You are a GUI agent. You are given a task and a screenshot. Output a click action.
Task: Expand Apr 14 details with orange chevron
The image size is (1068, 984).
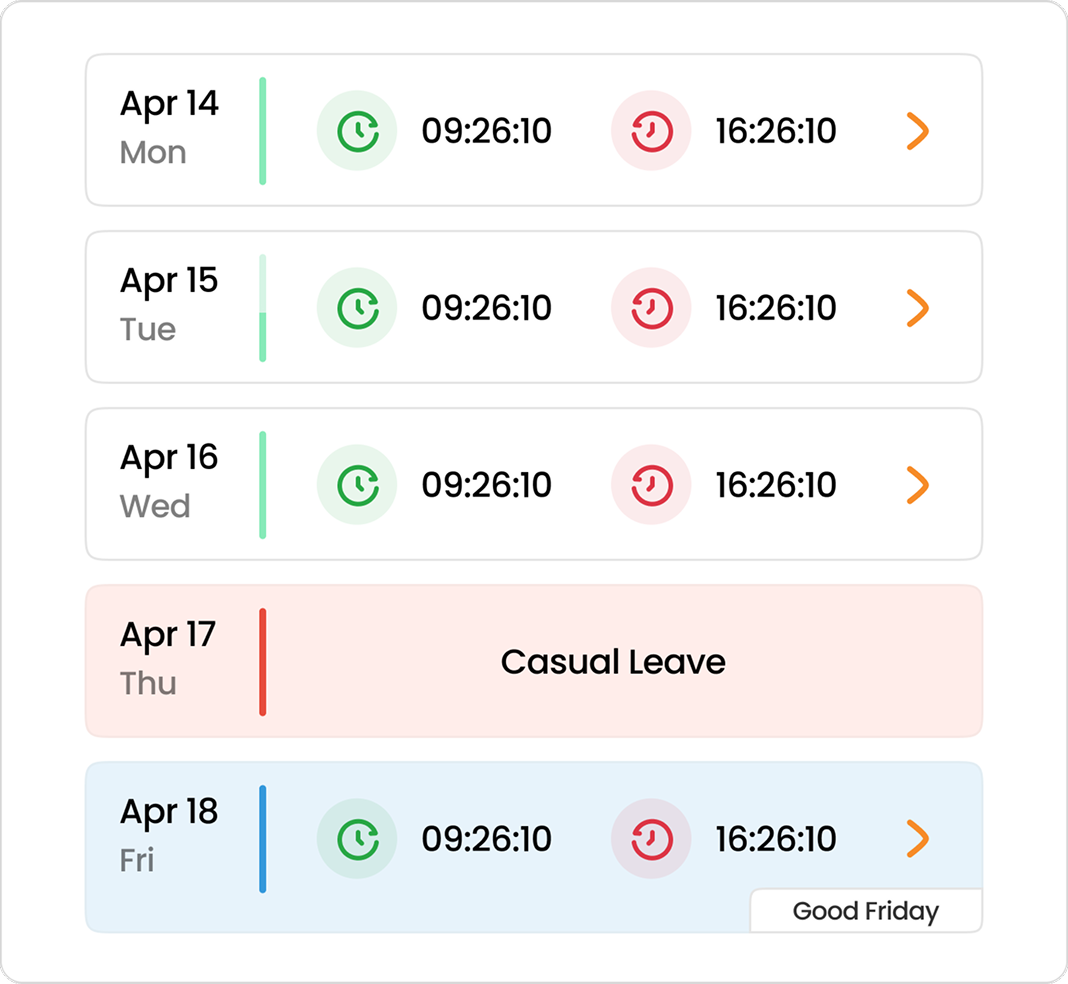(x=917, y=131)
